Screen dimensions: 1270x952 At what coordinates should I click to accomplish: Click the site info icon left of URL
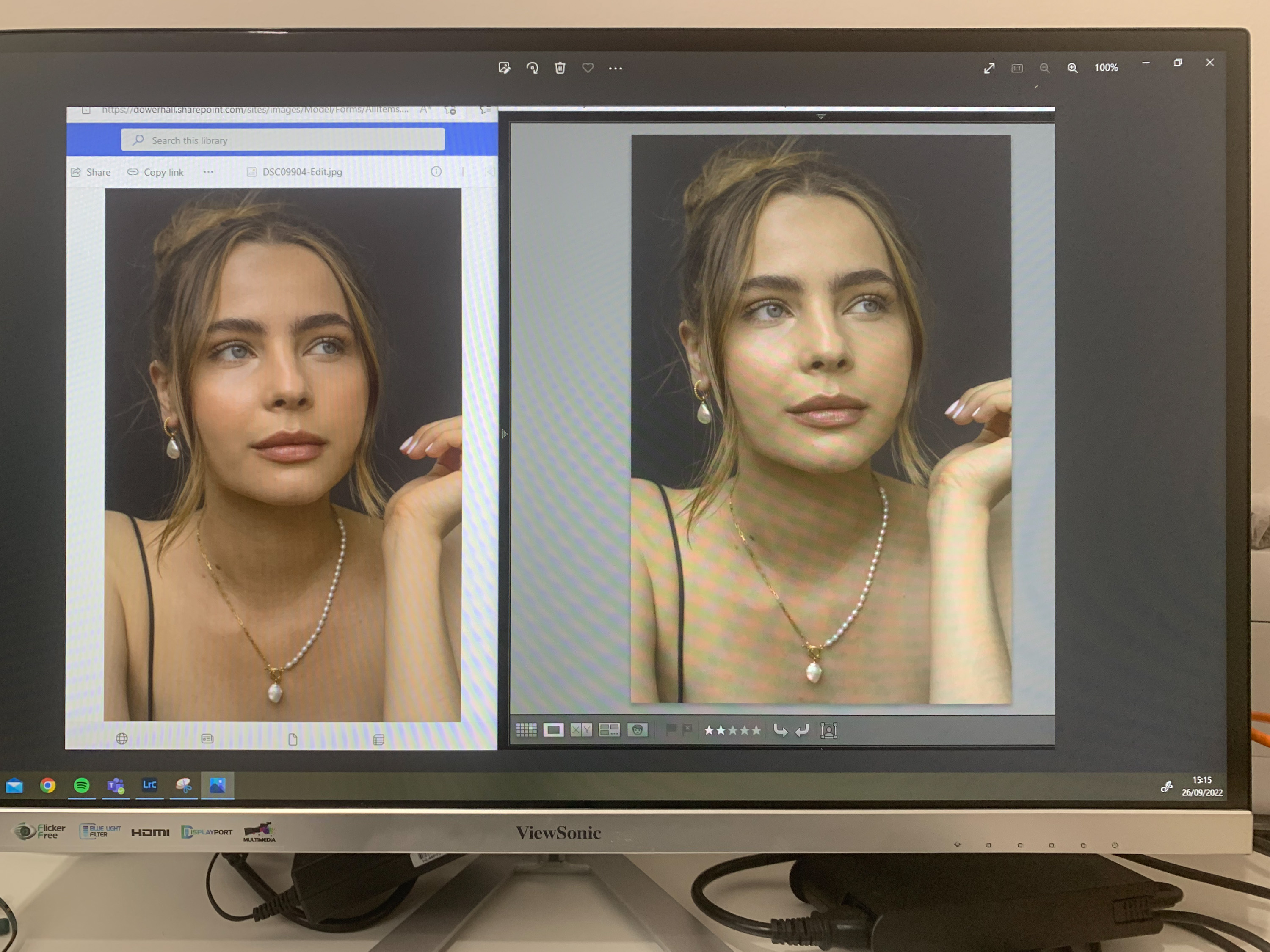coord(86,109)
